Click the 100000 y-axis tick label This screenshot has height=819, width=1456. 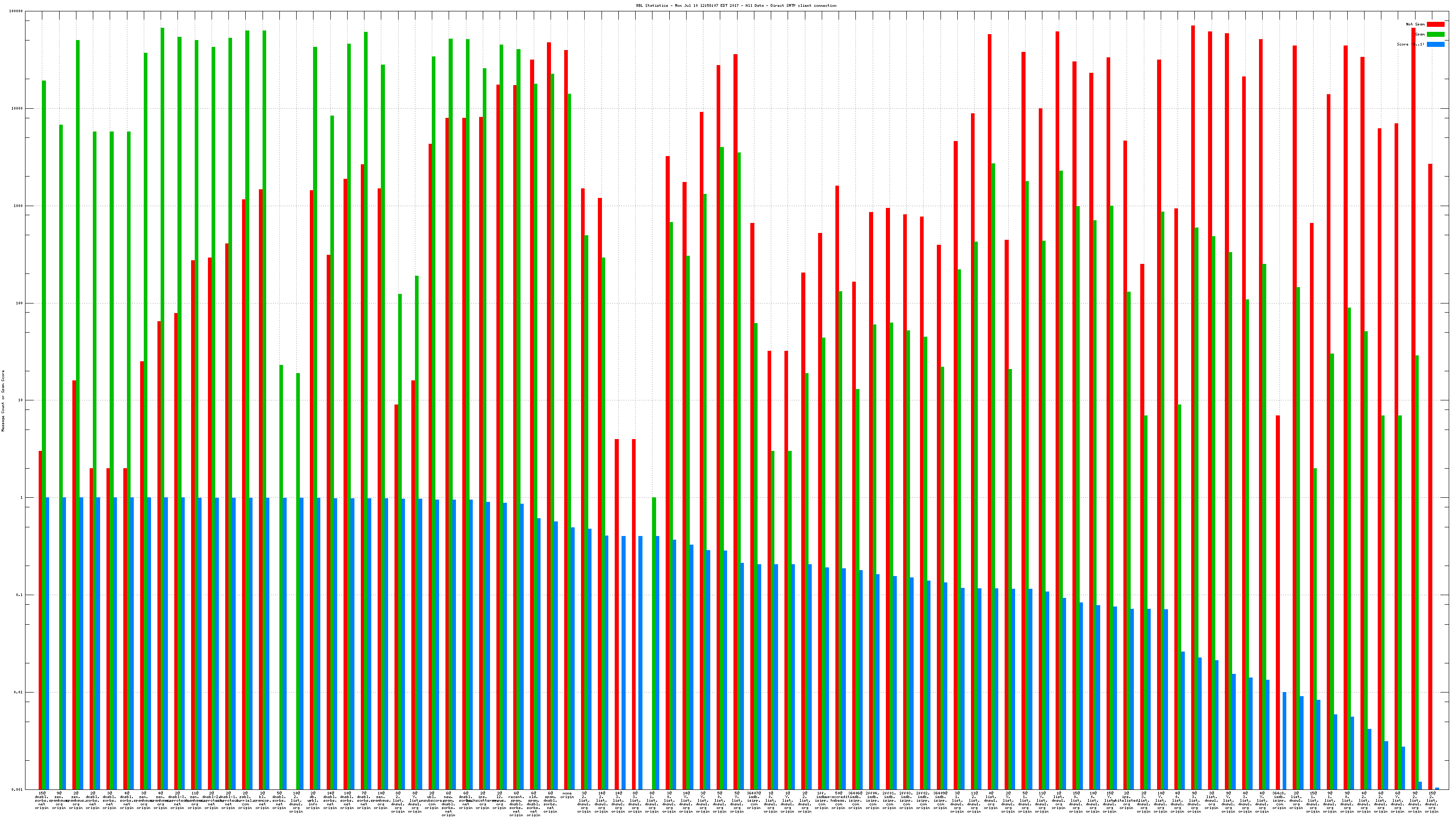17,11
